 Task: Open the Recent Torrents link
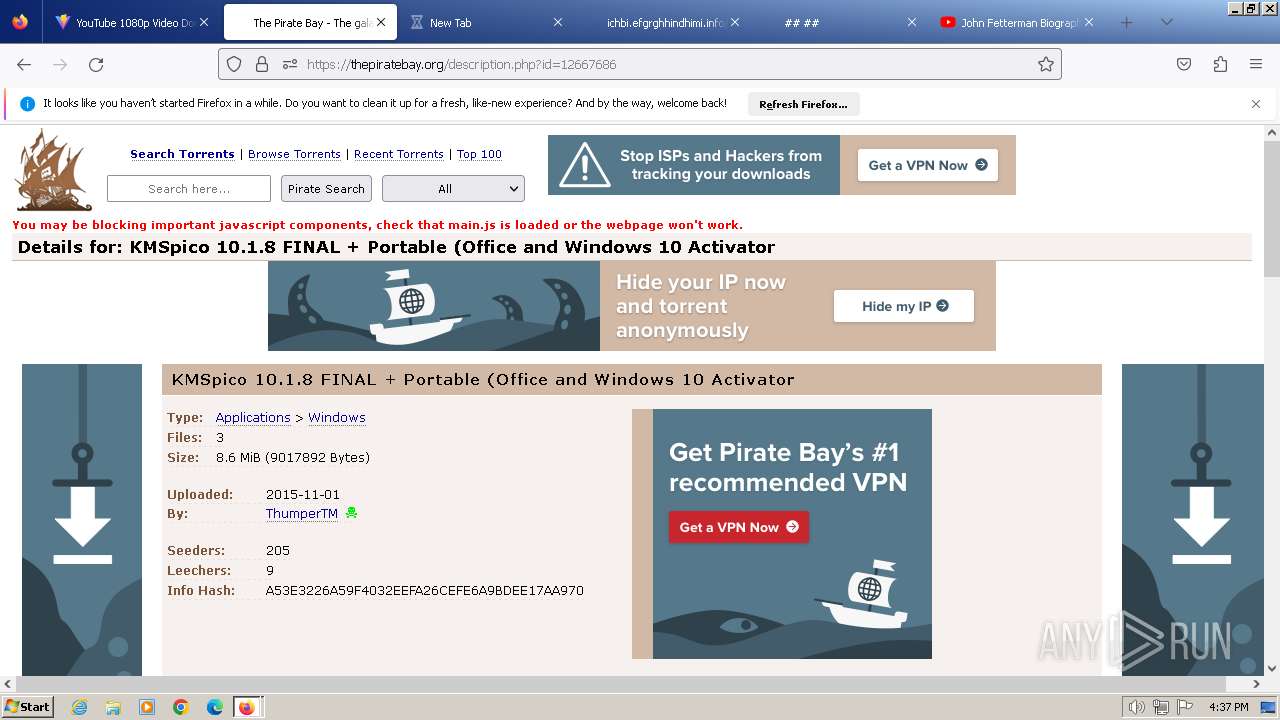(398, 154)
